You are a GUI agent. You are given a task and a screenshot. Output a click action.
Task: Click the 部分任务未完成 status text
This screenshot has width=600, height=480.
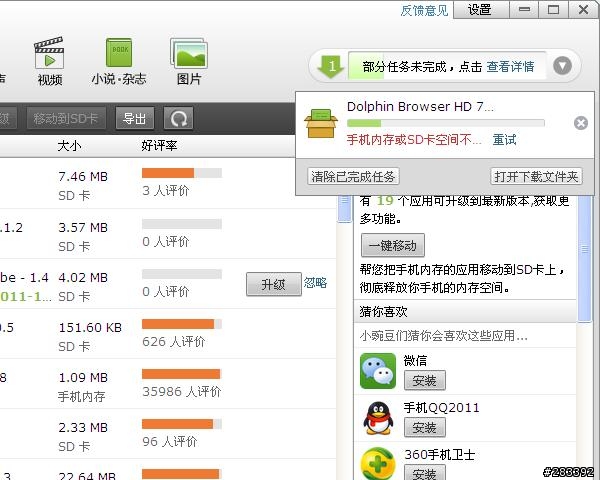(x=404, y=67)
